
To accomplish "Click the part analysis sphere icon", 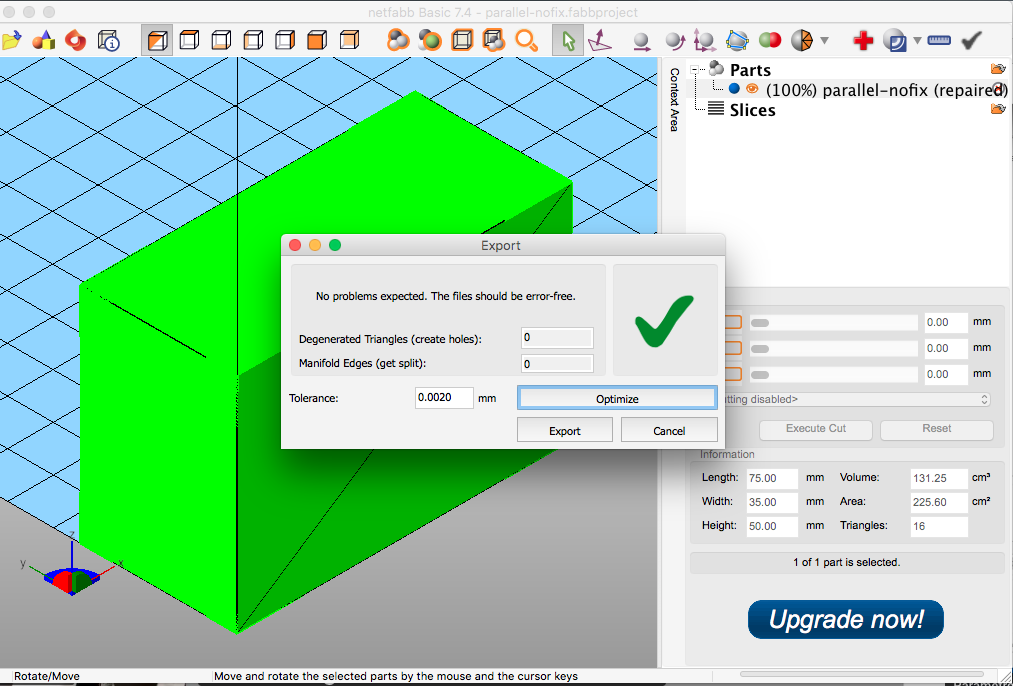I will pyautogui.click(x=895, y=41).
